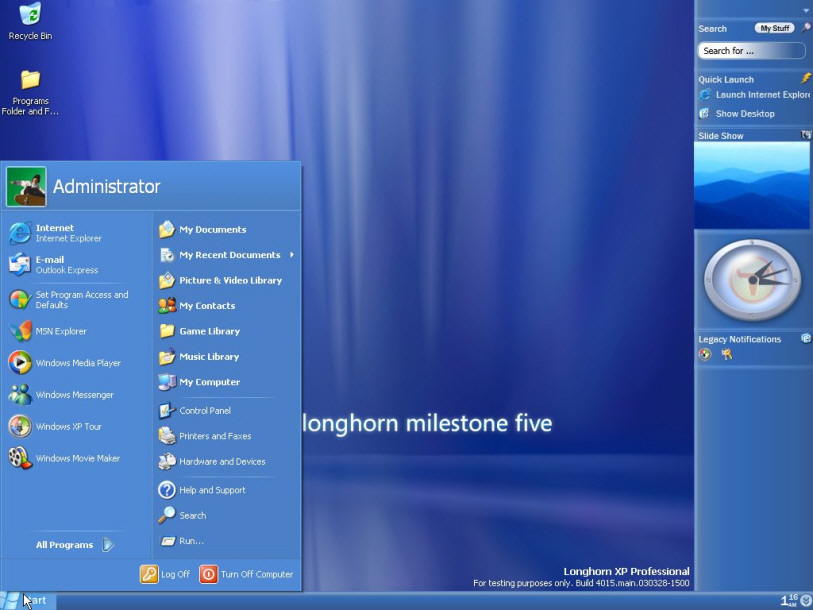Screen dimensions: 813x610
Task: Click the Quick Launch lightning icon
Action: pos(806,78)
